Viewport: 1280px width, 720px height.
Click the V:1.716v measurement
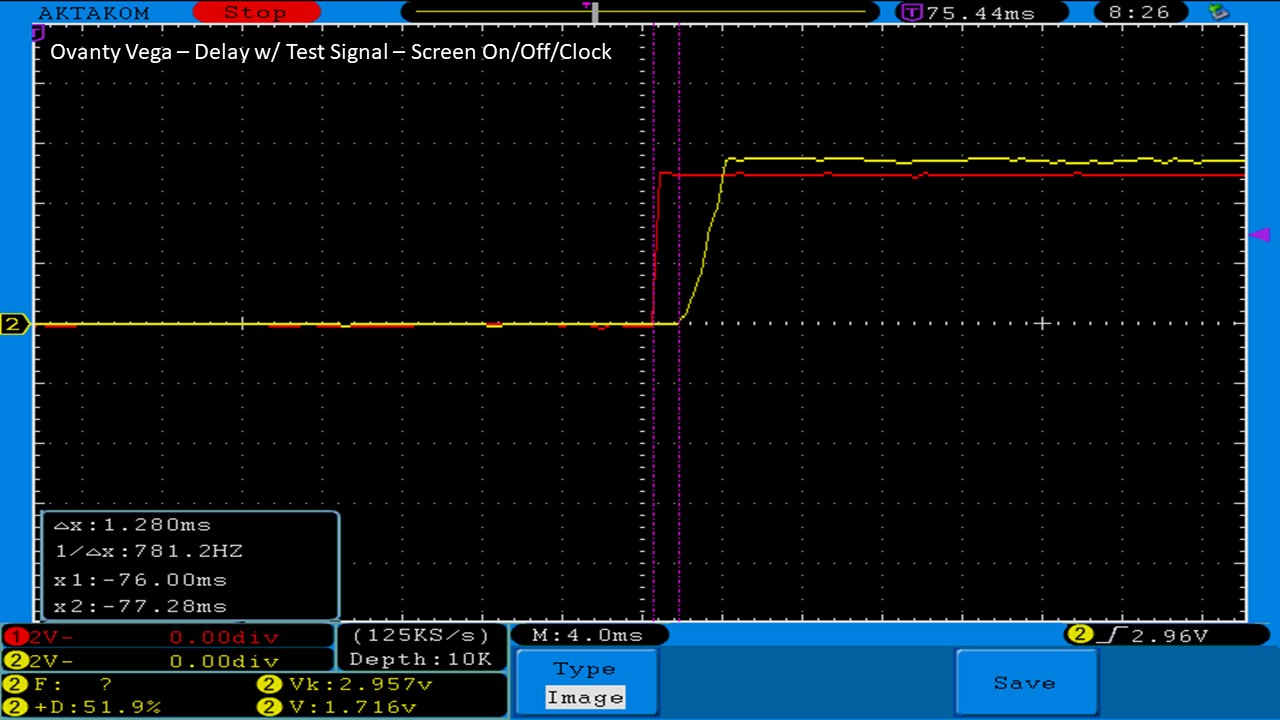(337, 707)
